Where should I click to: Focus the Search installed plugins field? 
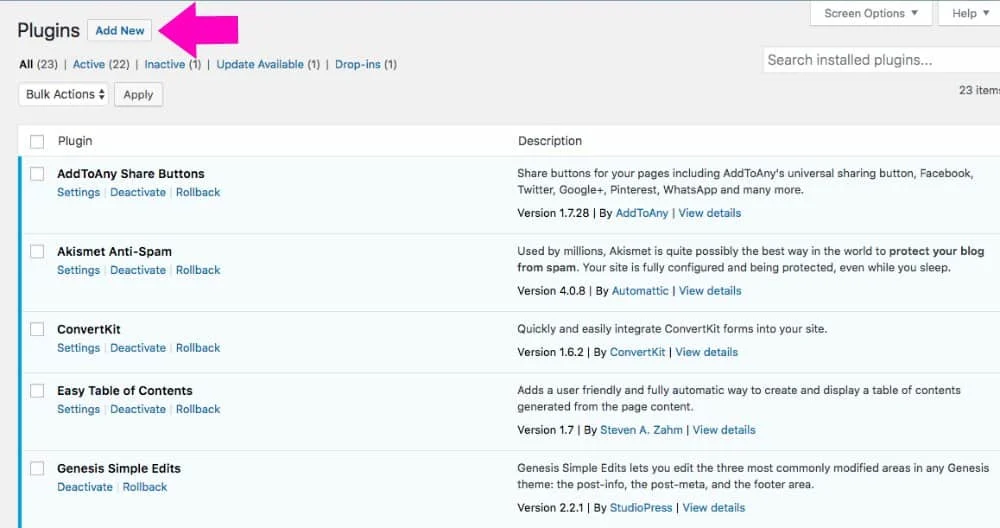[881, 60]
